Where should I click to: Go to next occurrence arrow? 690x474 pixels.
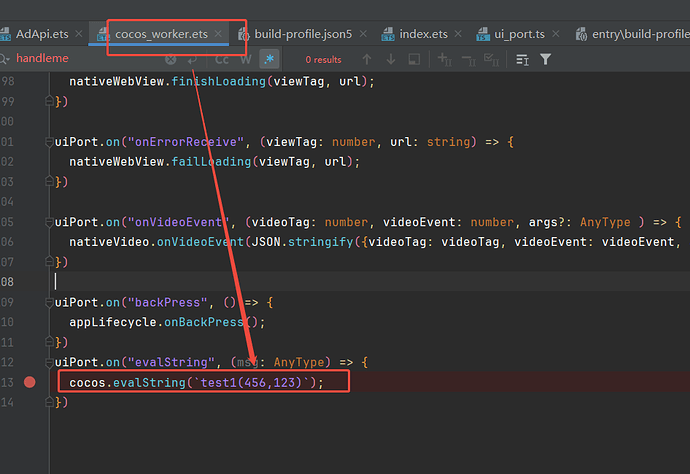[391, 59]
